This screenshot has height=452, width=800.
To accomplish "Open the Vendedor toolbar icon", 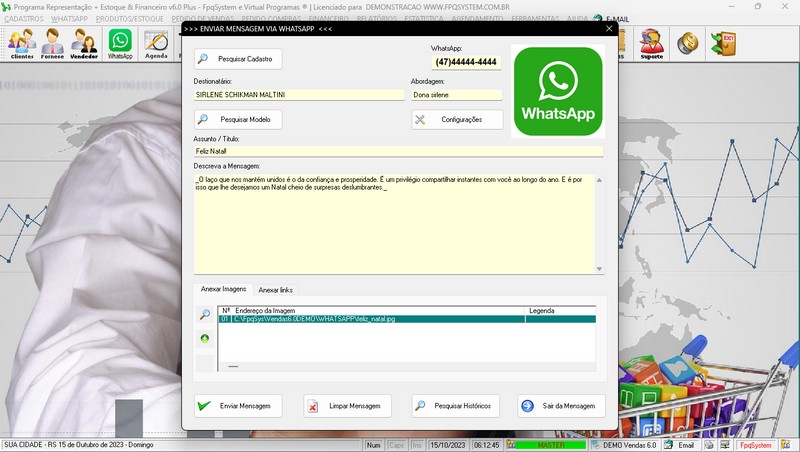I will (x=84, y=44).
